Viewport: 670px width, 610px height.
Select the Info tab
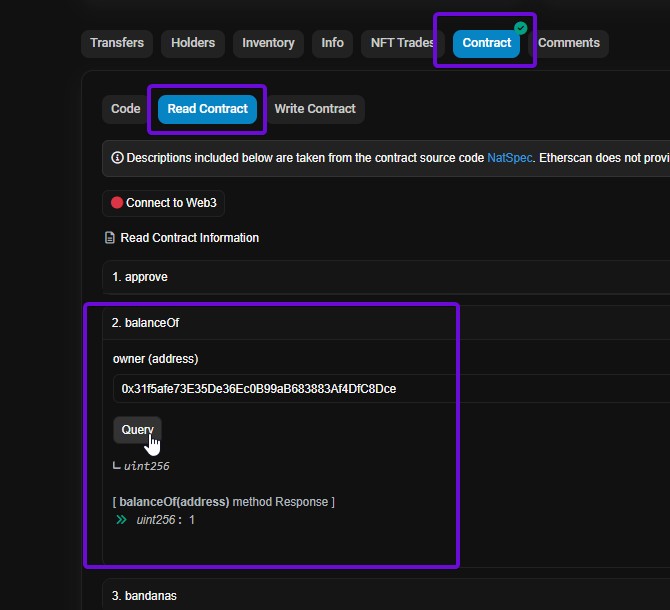332,43
